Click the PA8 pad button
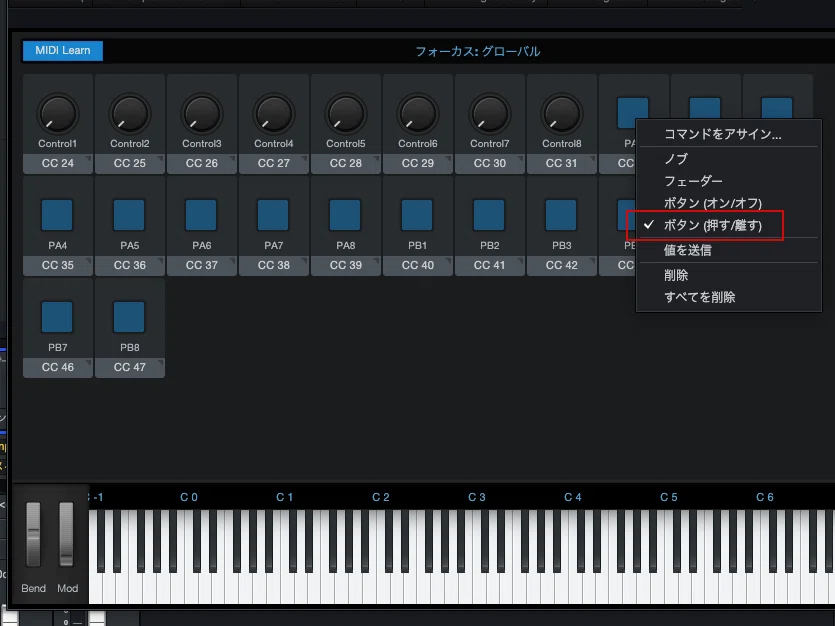The width and height of the screenshot is (835, 626). pyautogui.click(x=345, y=215)
